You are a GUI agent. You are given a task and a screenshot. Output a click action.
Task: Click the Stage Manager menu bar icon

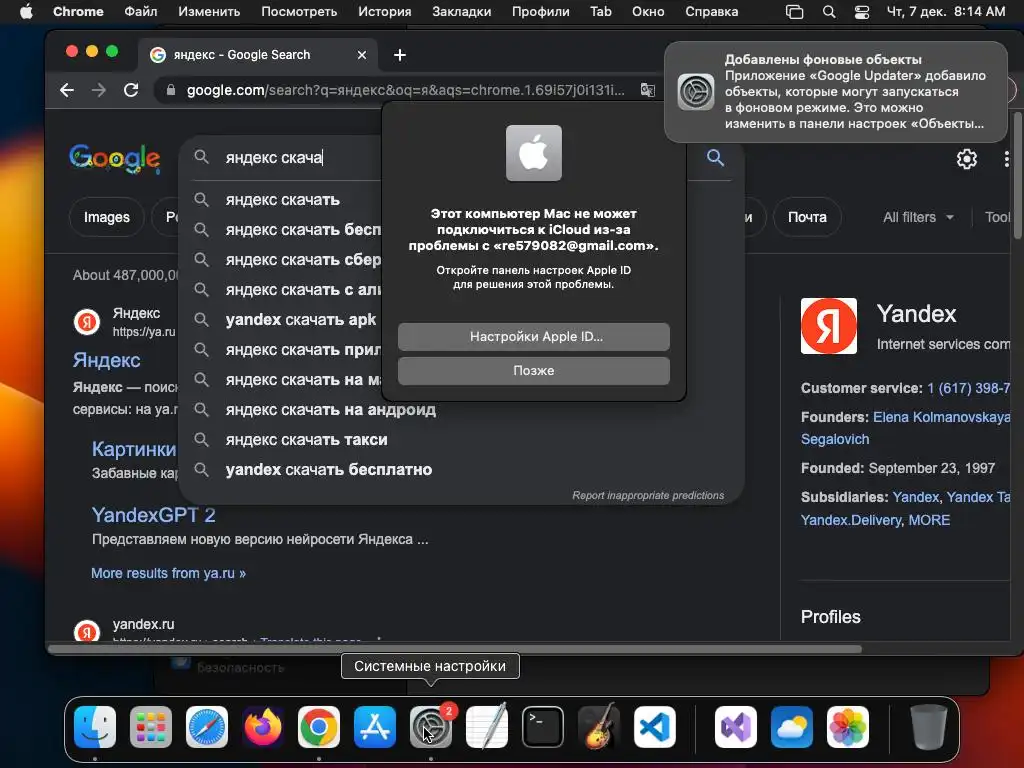(x=794, y=11)
